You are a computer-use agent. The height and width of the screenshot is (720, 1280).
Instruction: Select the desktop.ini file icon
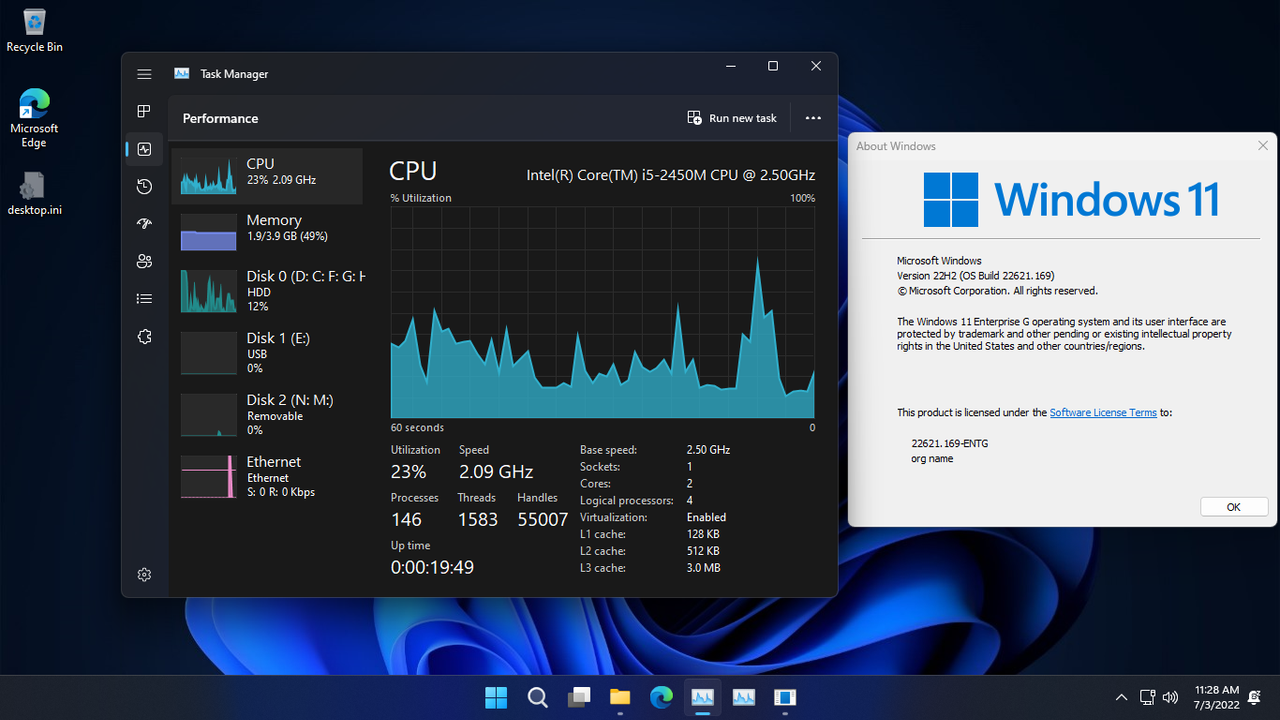click(x=34, y=193)
